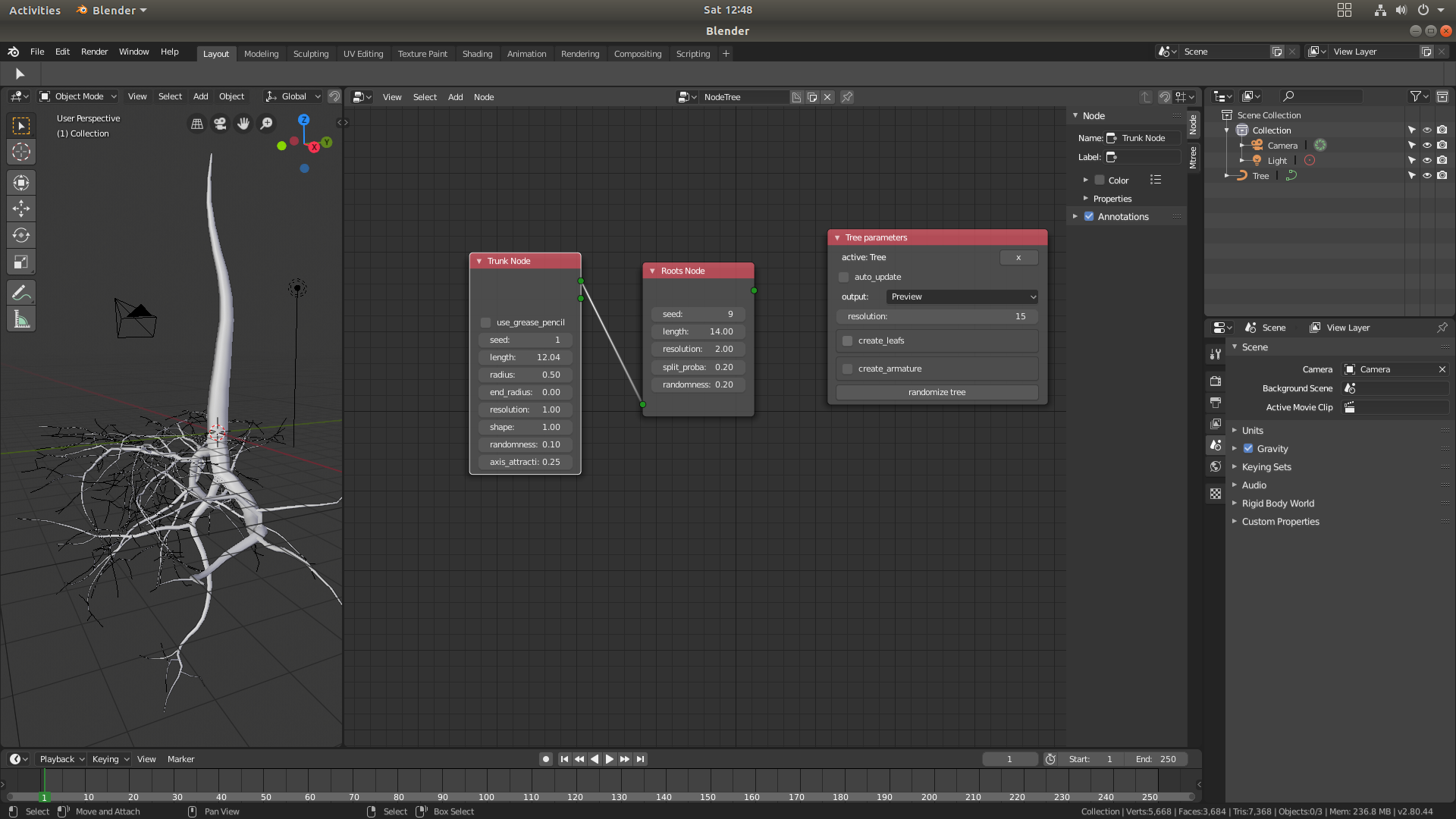Jump to the end frame with playback control
This screenshot has height=819, width=1456.
tap(641, 758)
